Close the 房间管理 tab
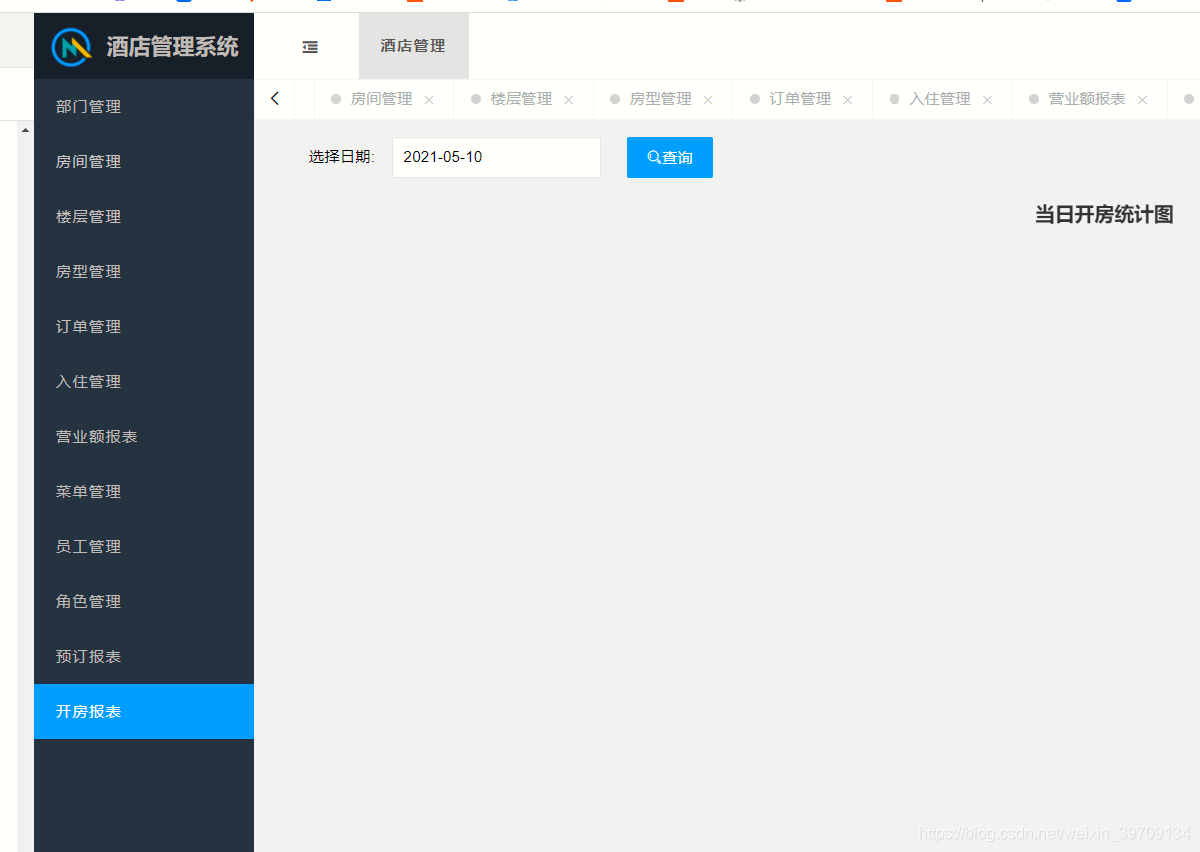Image resolution: width=1200 pixels, height=852 pixels. [x=429, y=100]
